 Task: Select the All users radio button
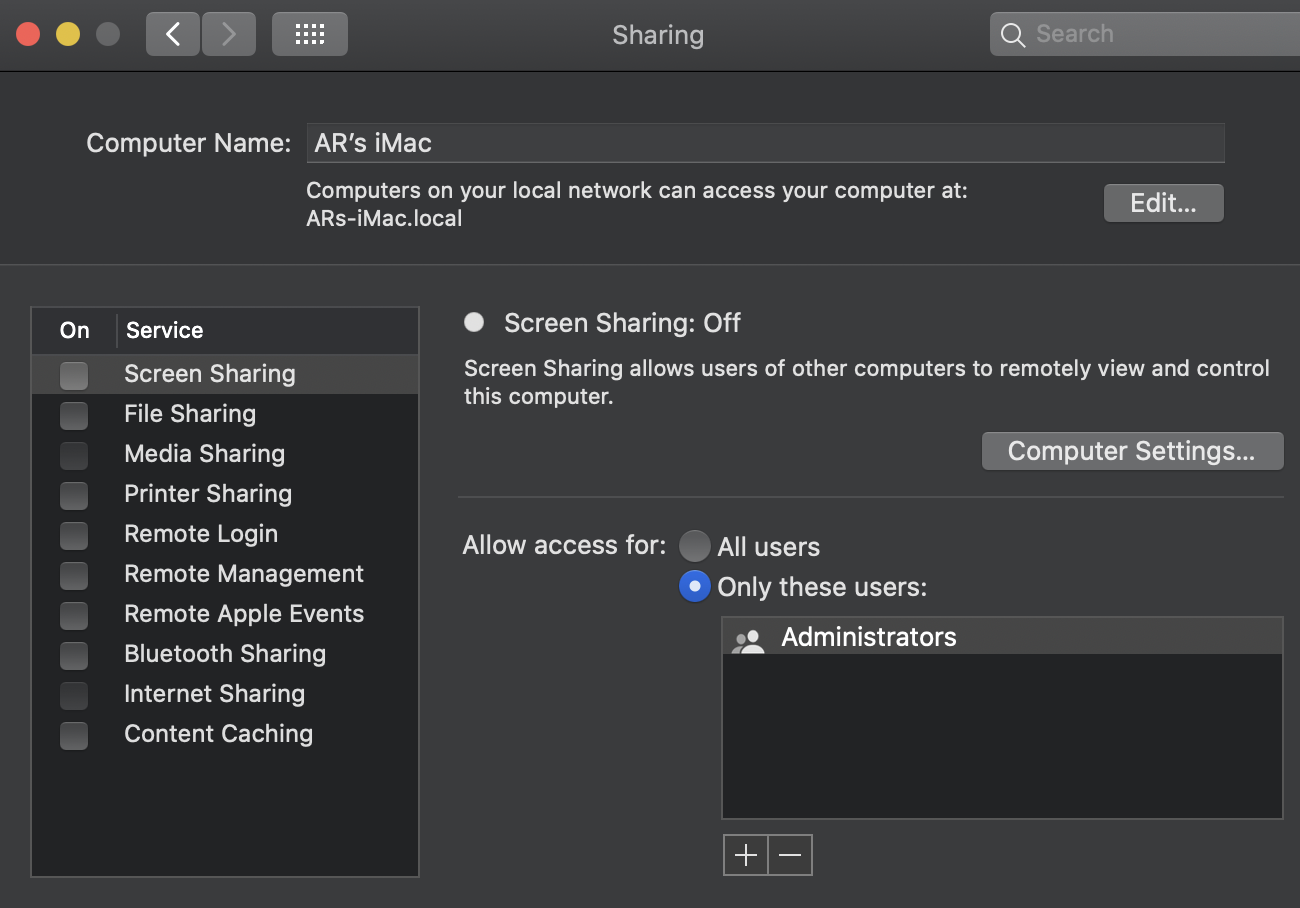(x=694, y=546)
